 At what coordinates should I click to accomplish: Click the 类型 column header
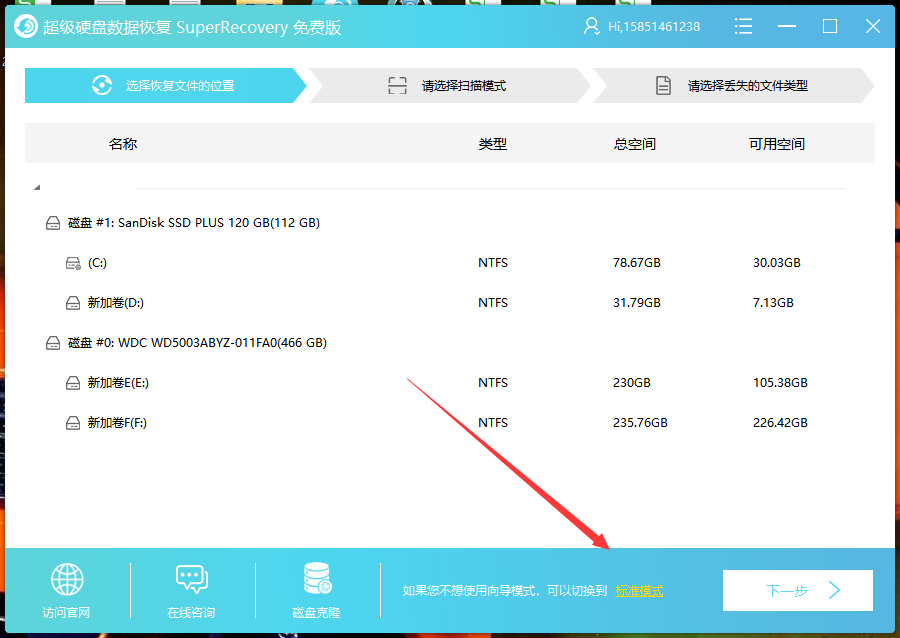pos(492,143)
